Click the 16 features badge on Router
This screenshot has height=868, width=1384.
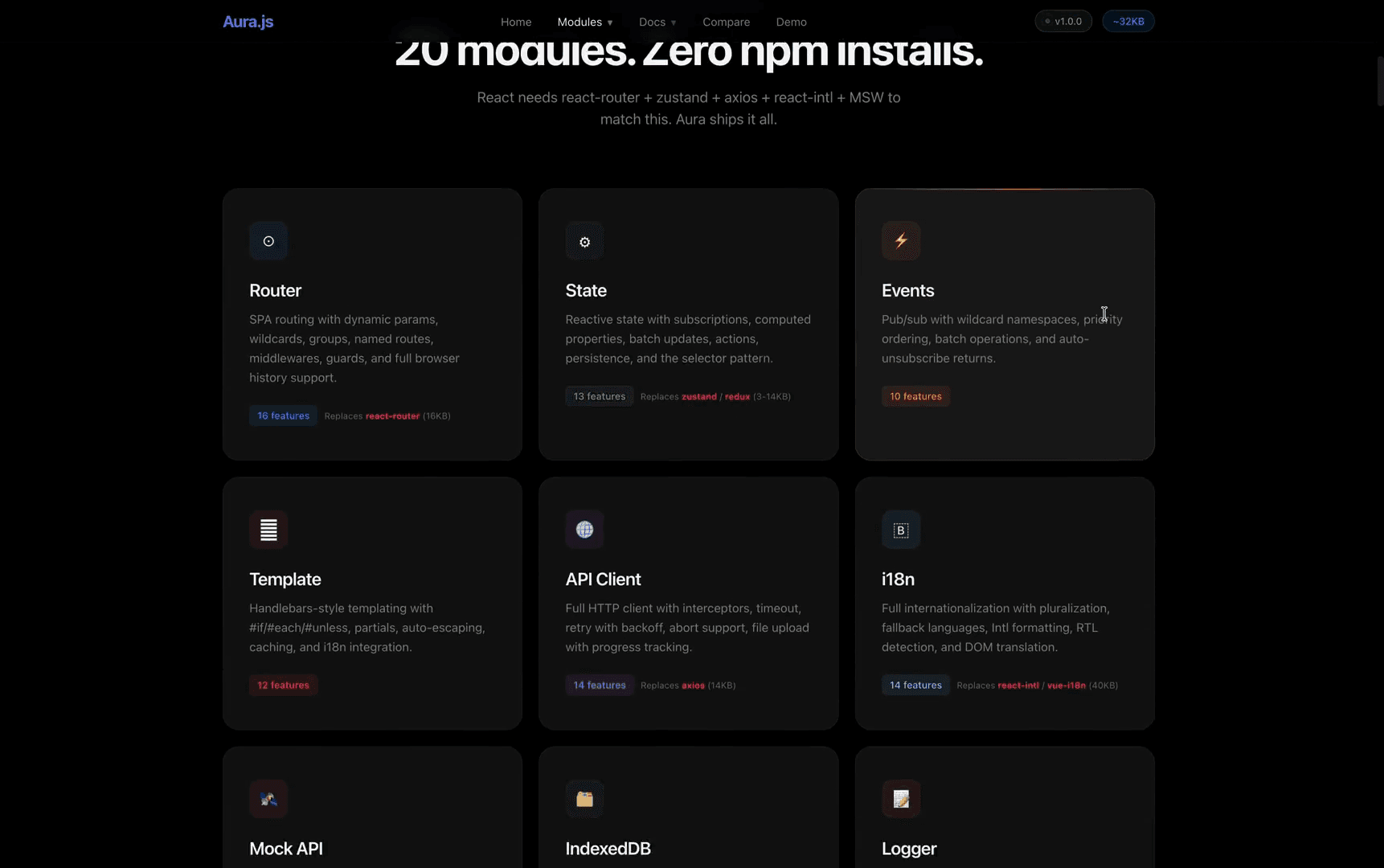click(283, 416)
